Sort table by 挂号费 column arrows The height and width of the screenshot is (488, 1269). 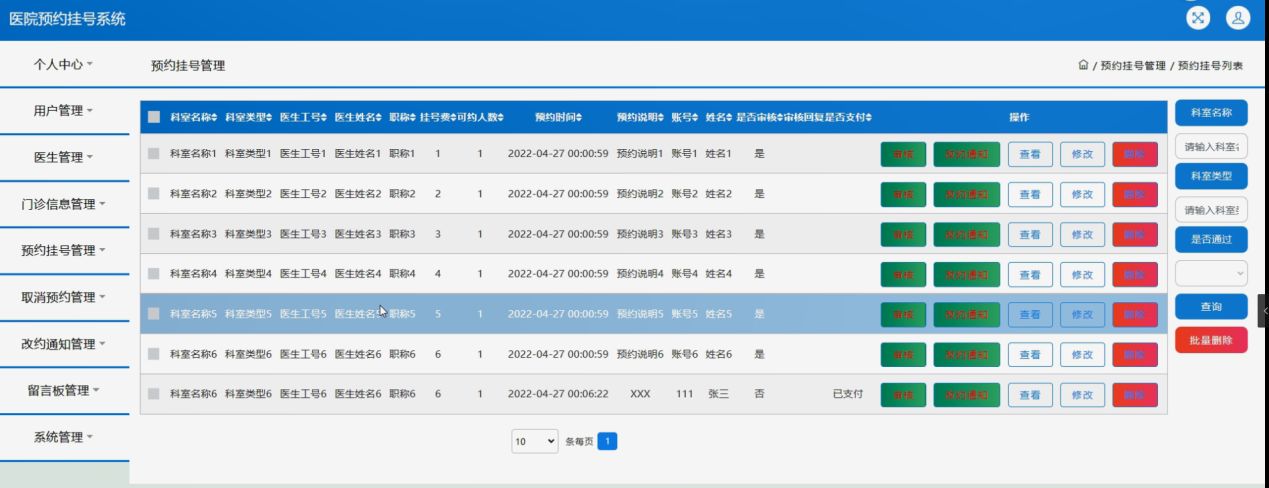click(x=453, y=117)
